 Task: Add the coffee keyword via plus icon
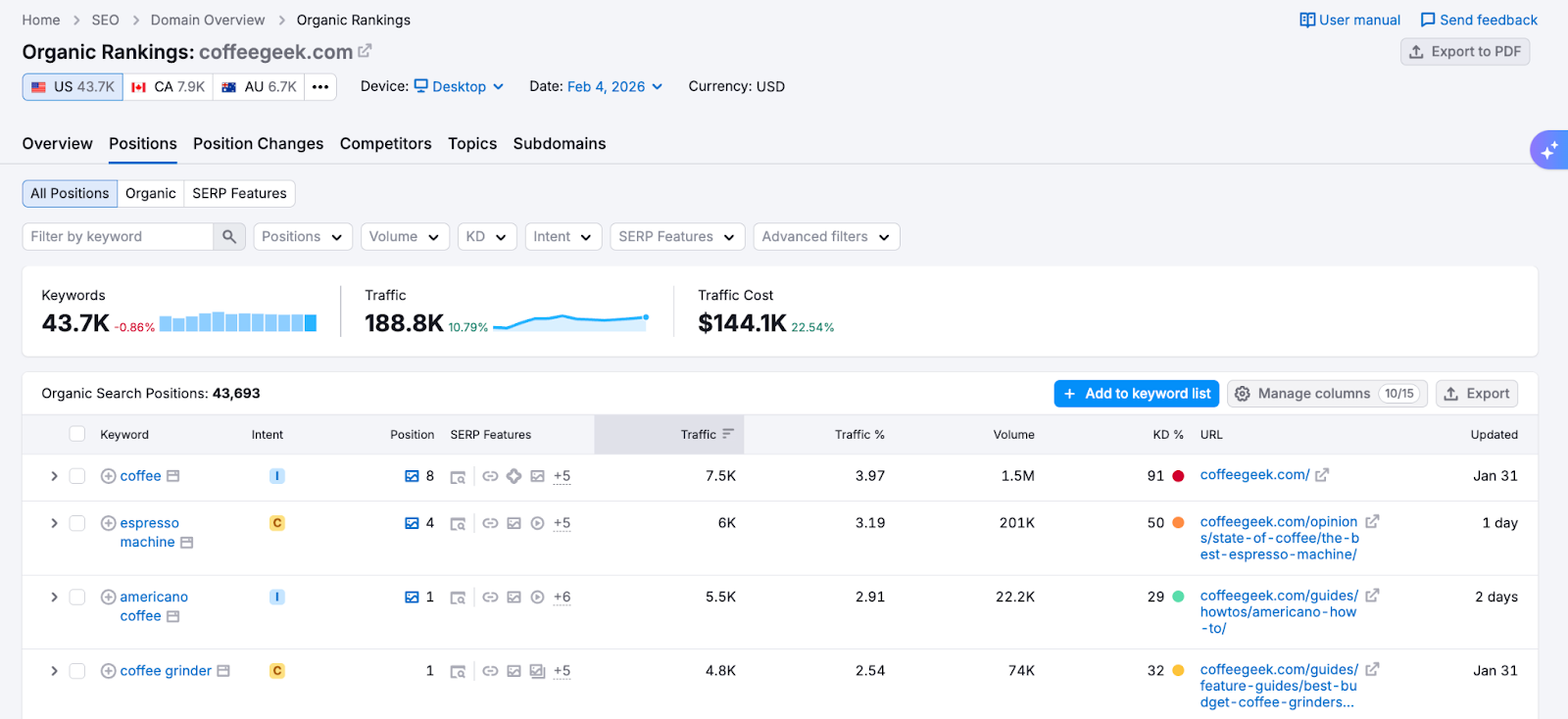pyautogui.click(x=109, y=476)
